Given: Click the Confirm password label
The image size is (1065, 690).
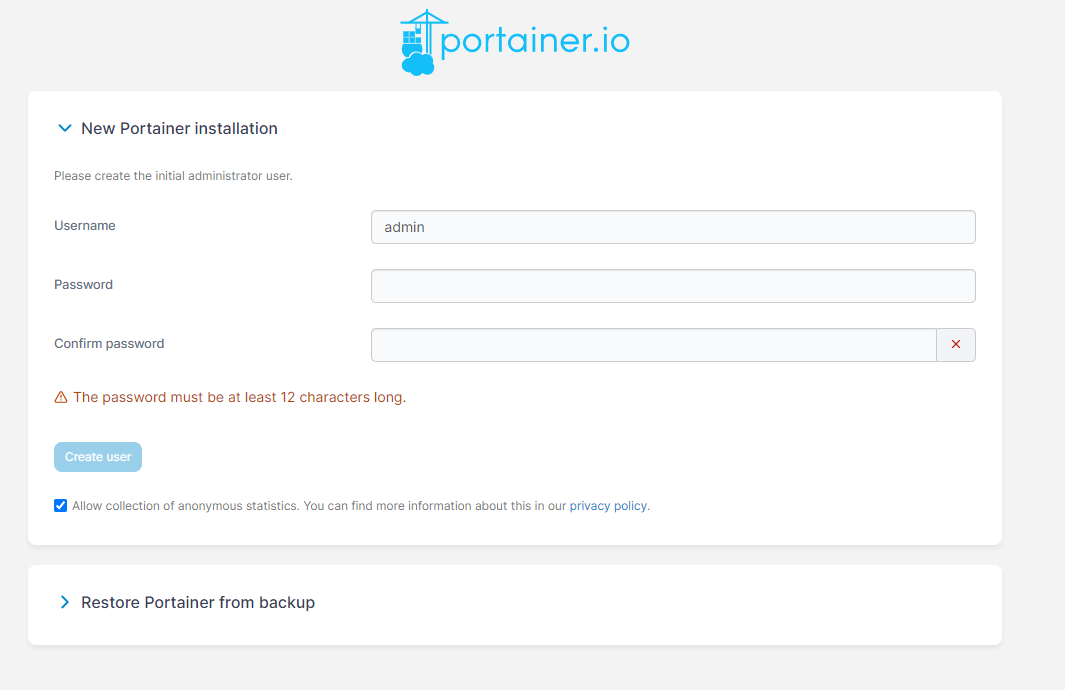Looking at the screenshot, I should tap(109, 344).
